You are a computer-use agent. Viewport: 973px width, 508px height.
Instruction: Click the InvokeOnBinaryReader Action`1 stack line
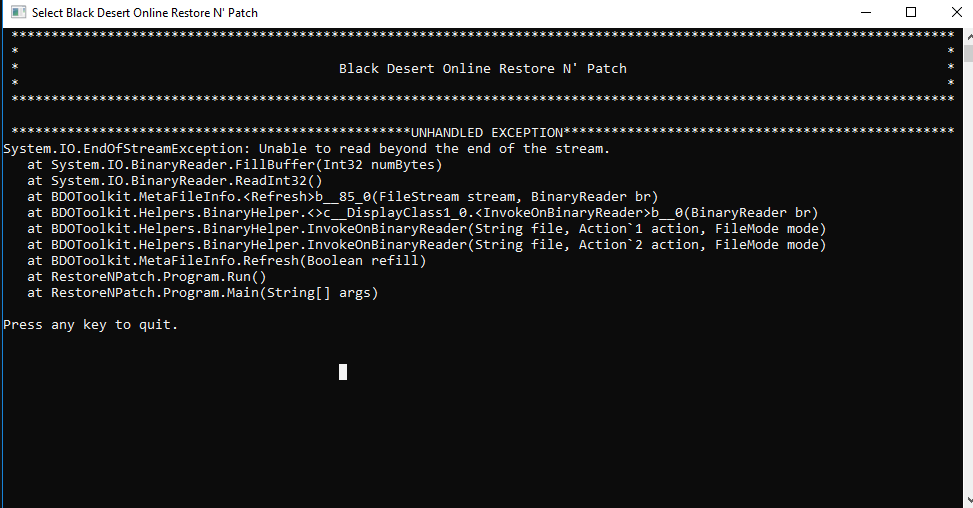point(426,229)
